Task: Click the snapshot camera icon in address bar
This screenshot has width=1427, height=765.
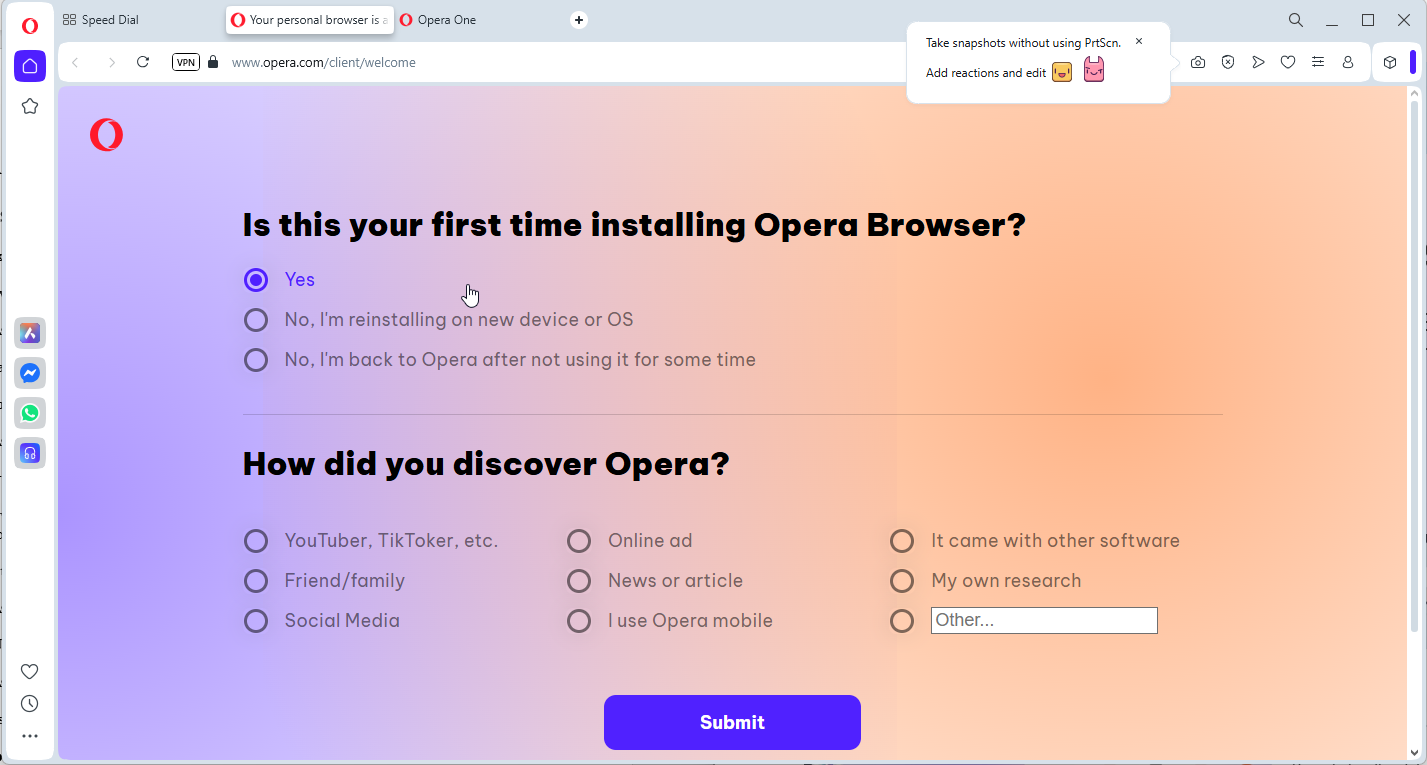Action: pos(1198,62)
